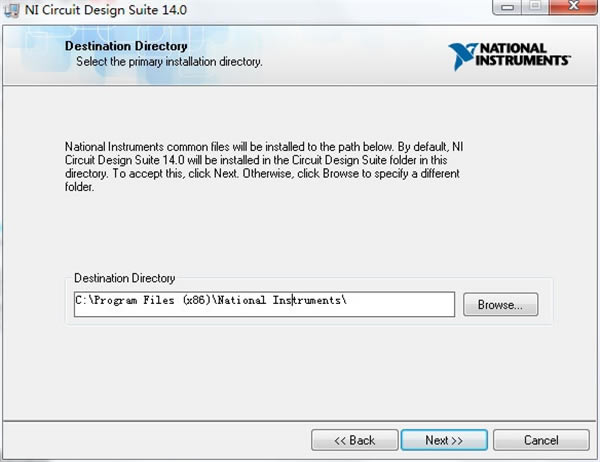This screenshot has height=462, width=600.
Task: Click "Select the primary installation directory" subtitle
Action: 169,62
